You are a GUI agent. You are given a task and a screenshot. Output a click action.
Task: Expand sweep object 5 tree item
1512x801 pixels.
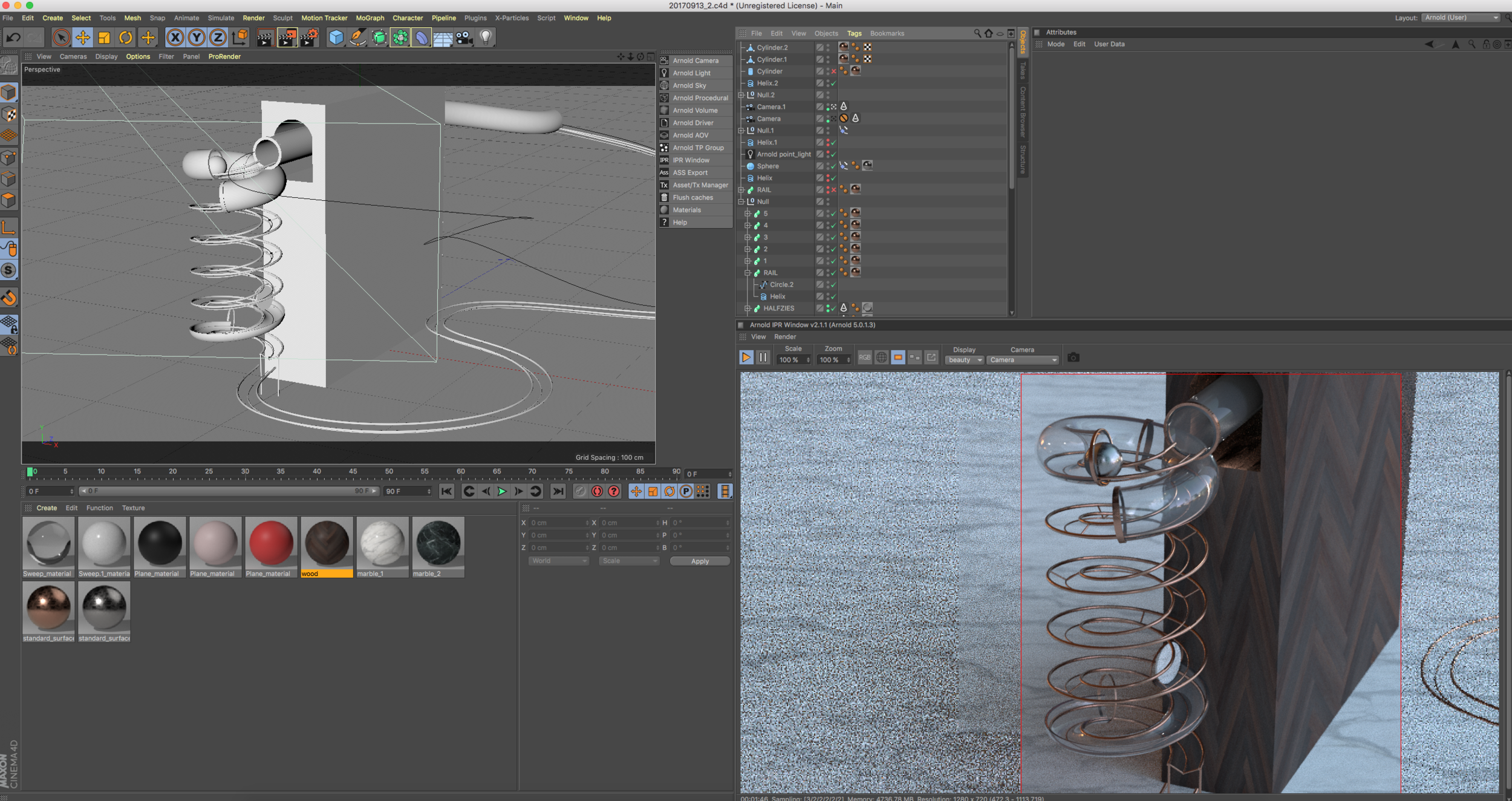[x=748, y=214]
